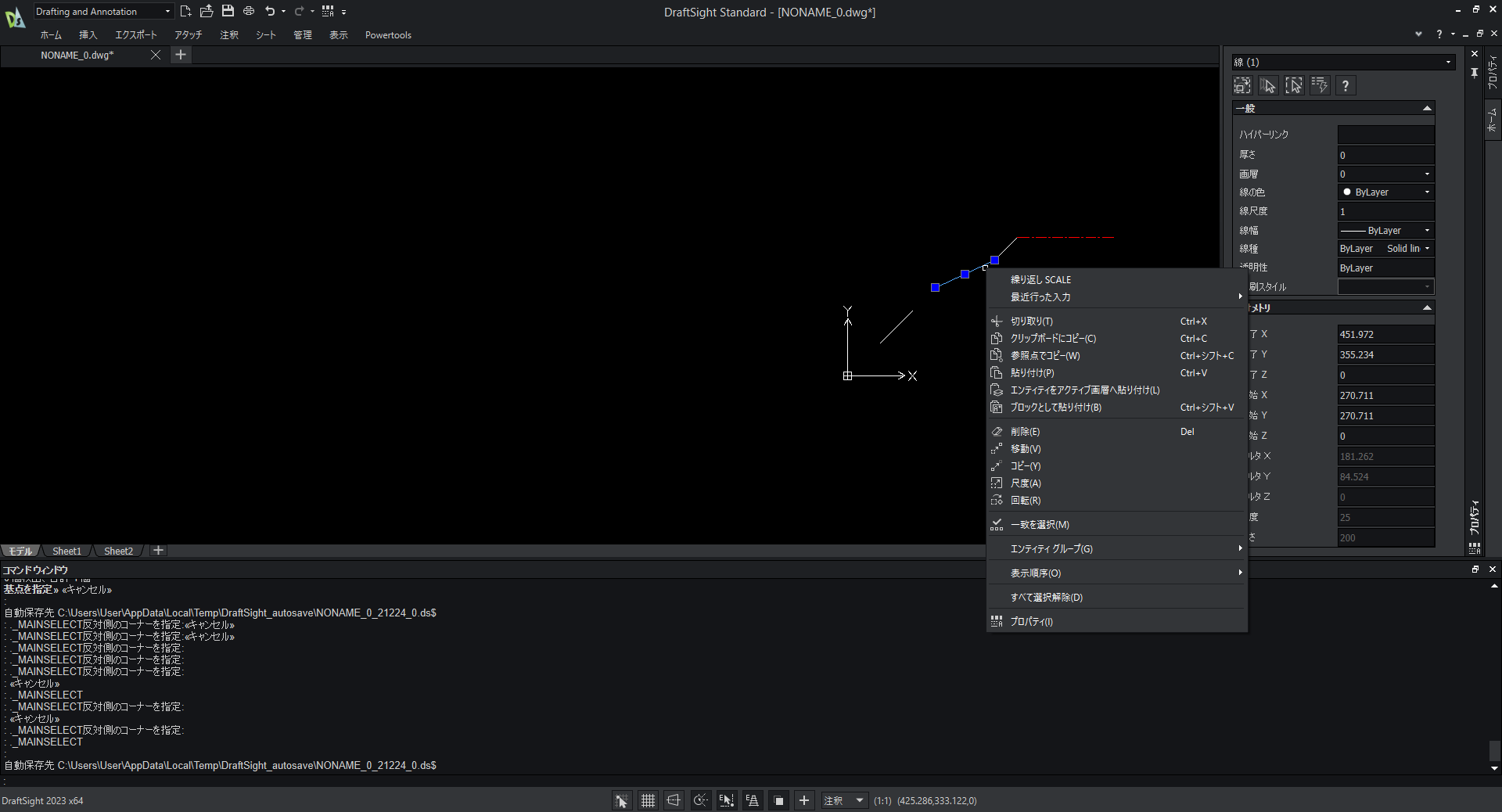Image resolution: width=1502 pixels, height=812 pixels.
Task: Click the question mark help icon in Properties
Action: coord(1346,85)
